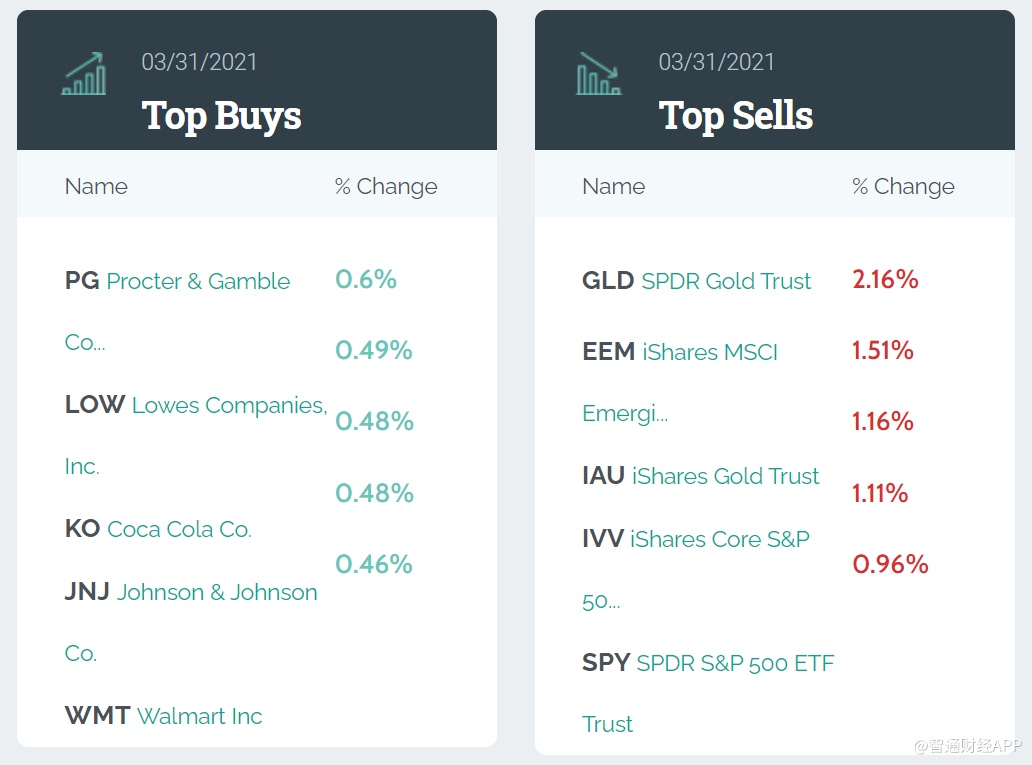Click the 2.16% change value in red
Screen dimensions: 1032x765
[885, 279]
